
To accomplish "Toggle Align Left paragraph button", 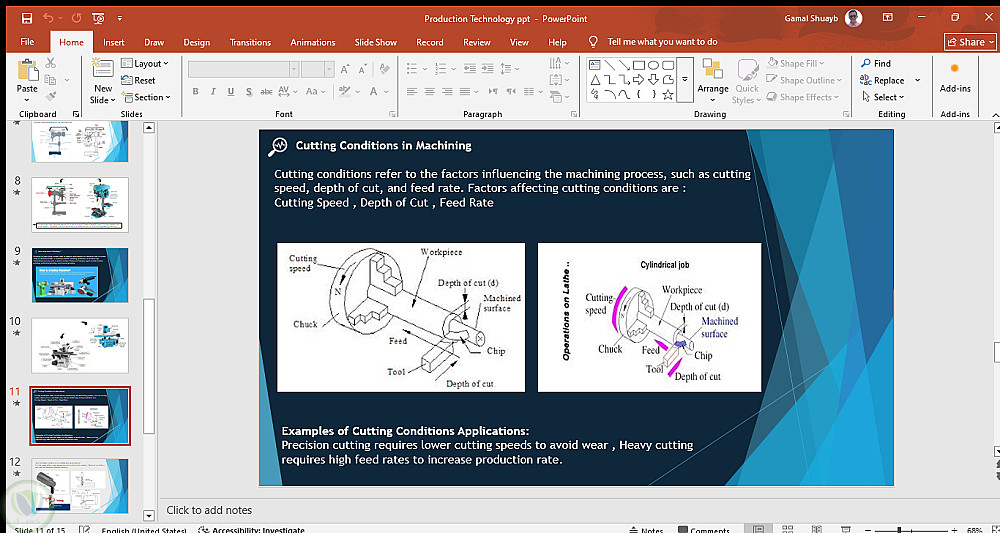I will (x=412, y=91).
